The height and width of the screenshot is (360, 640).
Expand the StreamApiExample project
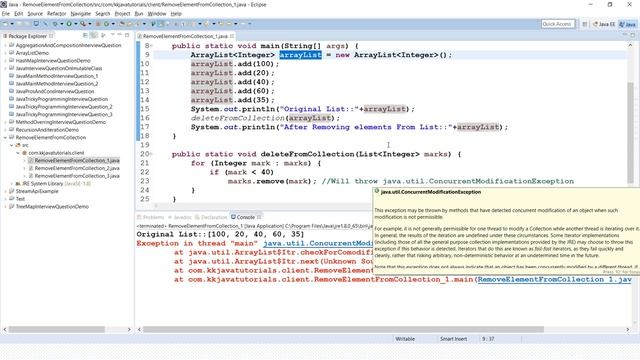(5, 191)
